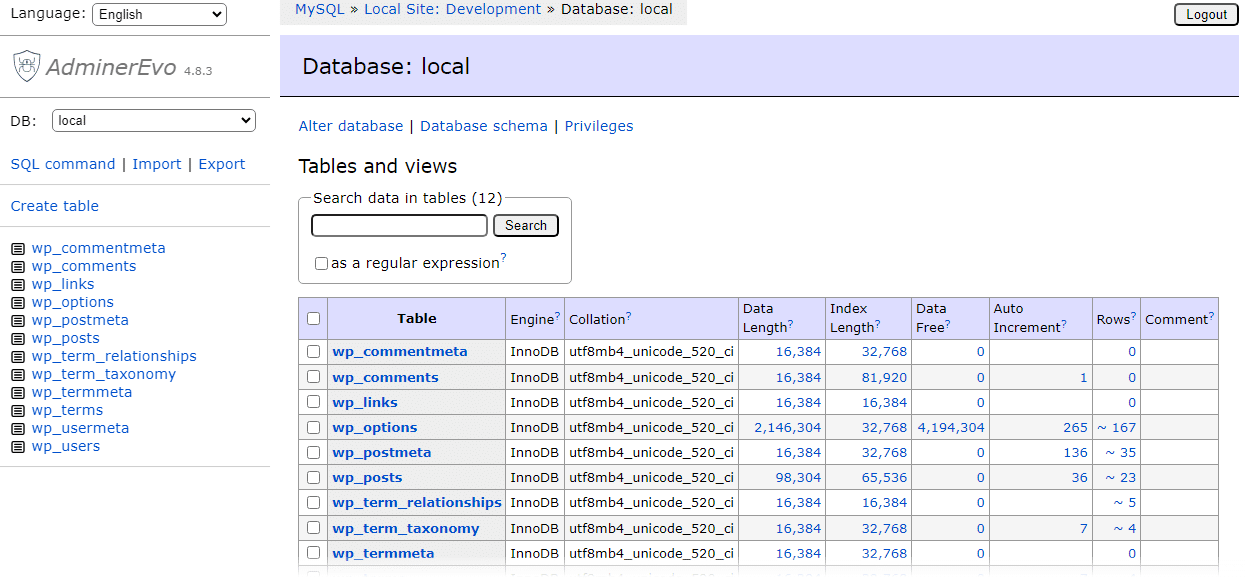Click the select-data icon beside wp_posts in sidebar
The height and width of the screenshot is (578, 1245).
pyautogui.click(x=17, y=339)
